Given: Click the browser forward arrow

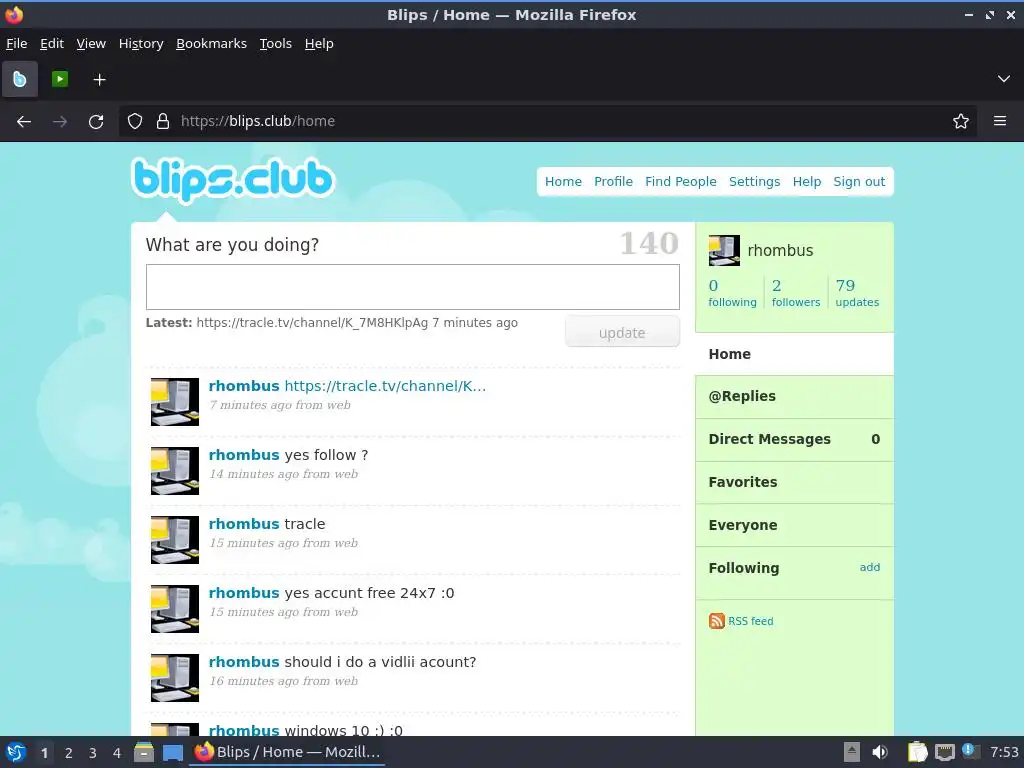Looking at the screenshot, I should click(60, 121).
